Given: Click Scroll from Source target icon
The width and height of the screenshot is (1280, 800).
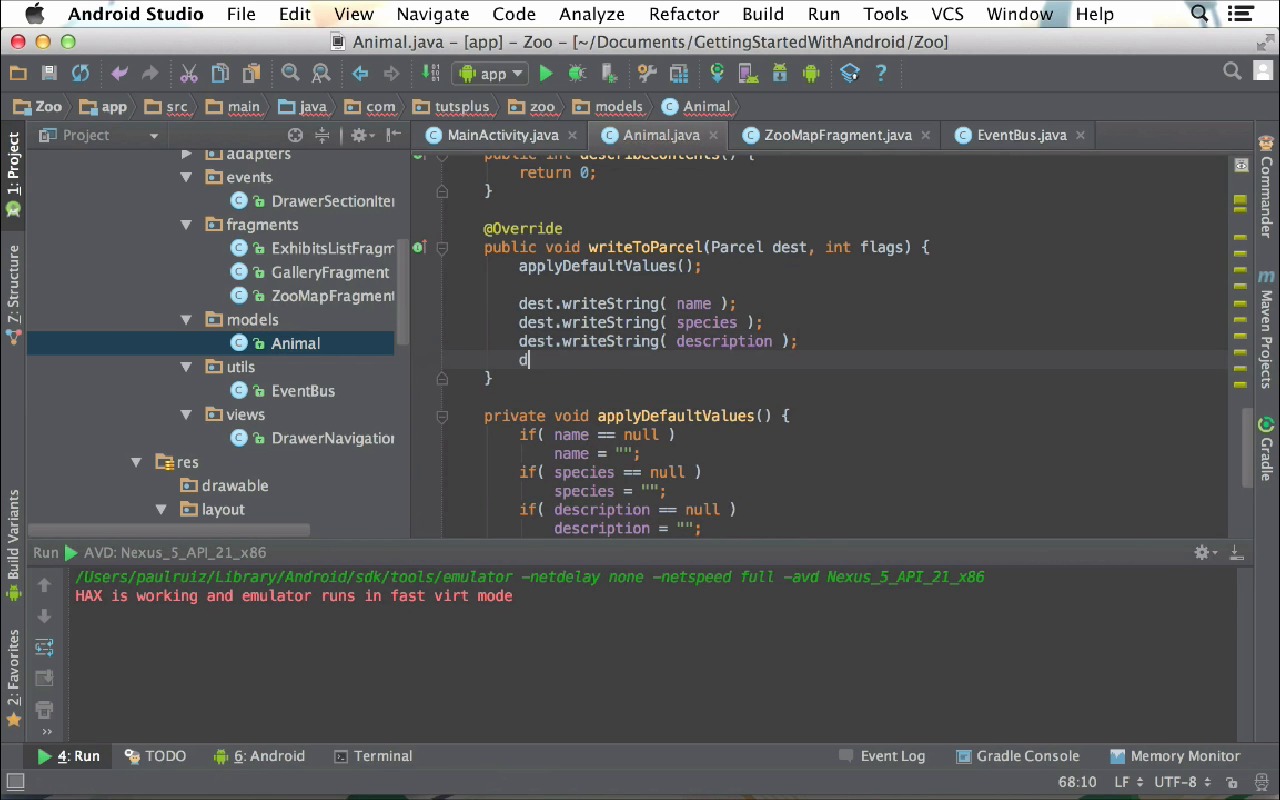Looking at the screenshot, I should coord(295,135).
